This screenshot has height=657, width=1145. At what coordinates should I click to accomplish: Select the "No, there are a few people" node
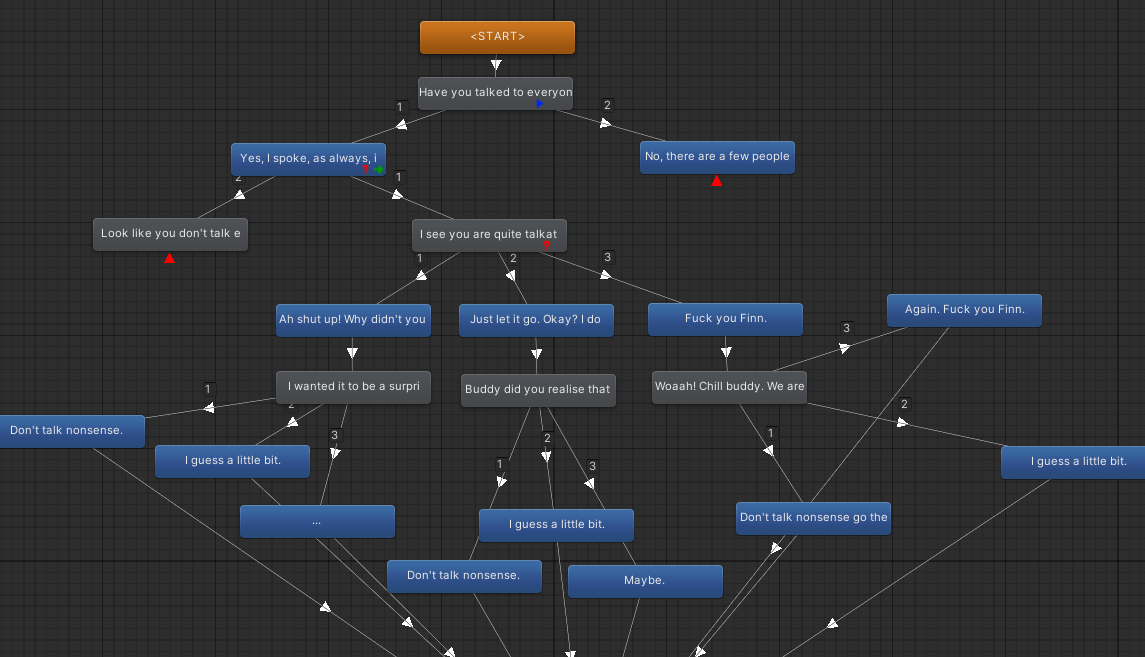click(717, 156)
